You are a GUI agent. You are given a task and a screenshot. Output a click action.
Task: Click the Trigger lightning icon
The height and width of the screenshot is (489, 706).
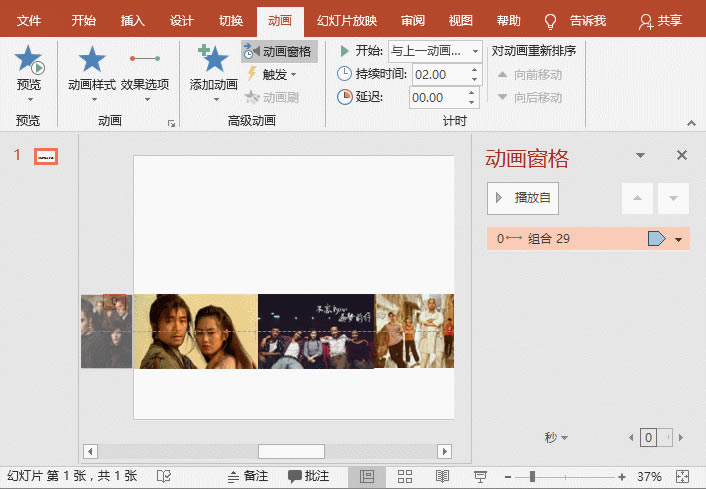coord(252,74)
